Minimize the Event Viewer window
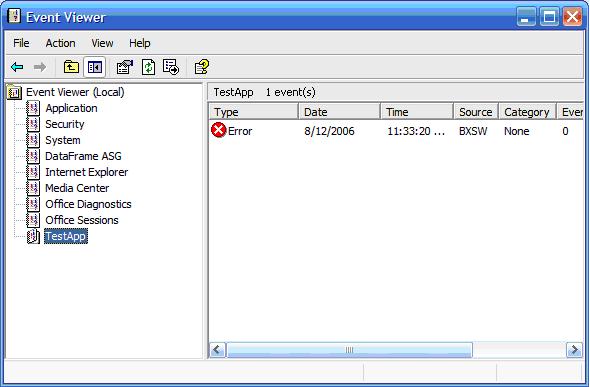Screen dimensions: 590x387 click(x=526, y=17)
